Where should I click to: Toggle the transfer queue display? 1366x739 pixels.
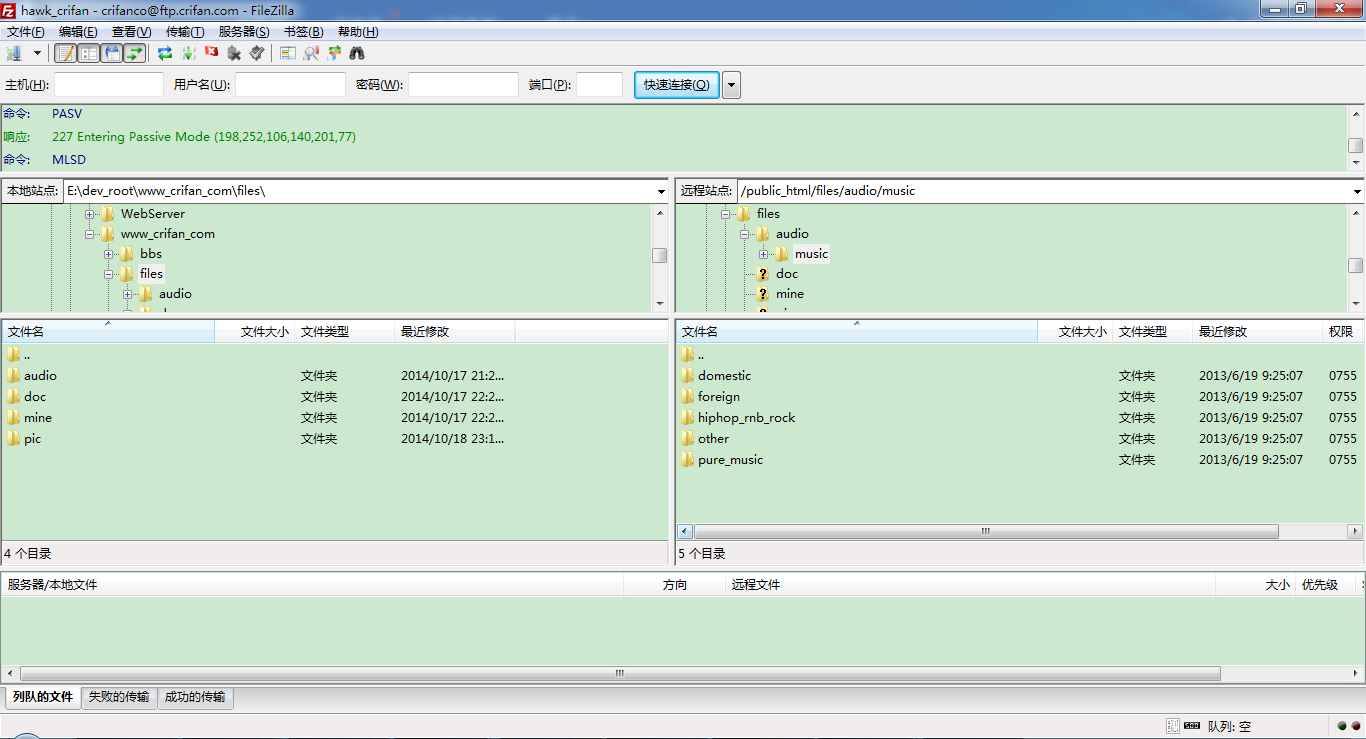135,53
